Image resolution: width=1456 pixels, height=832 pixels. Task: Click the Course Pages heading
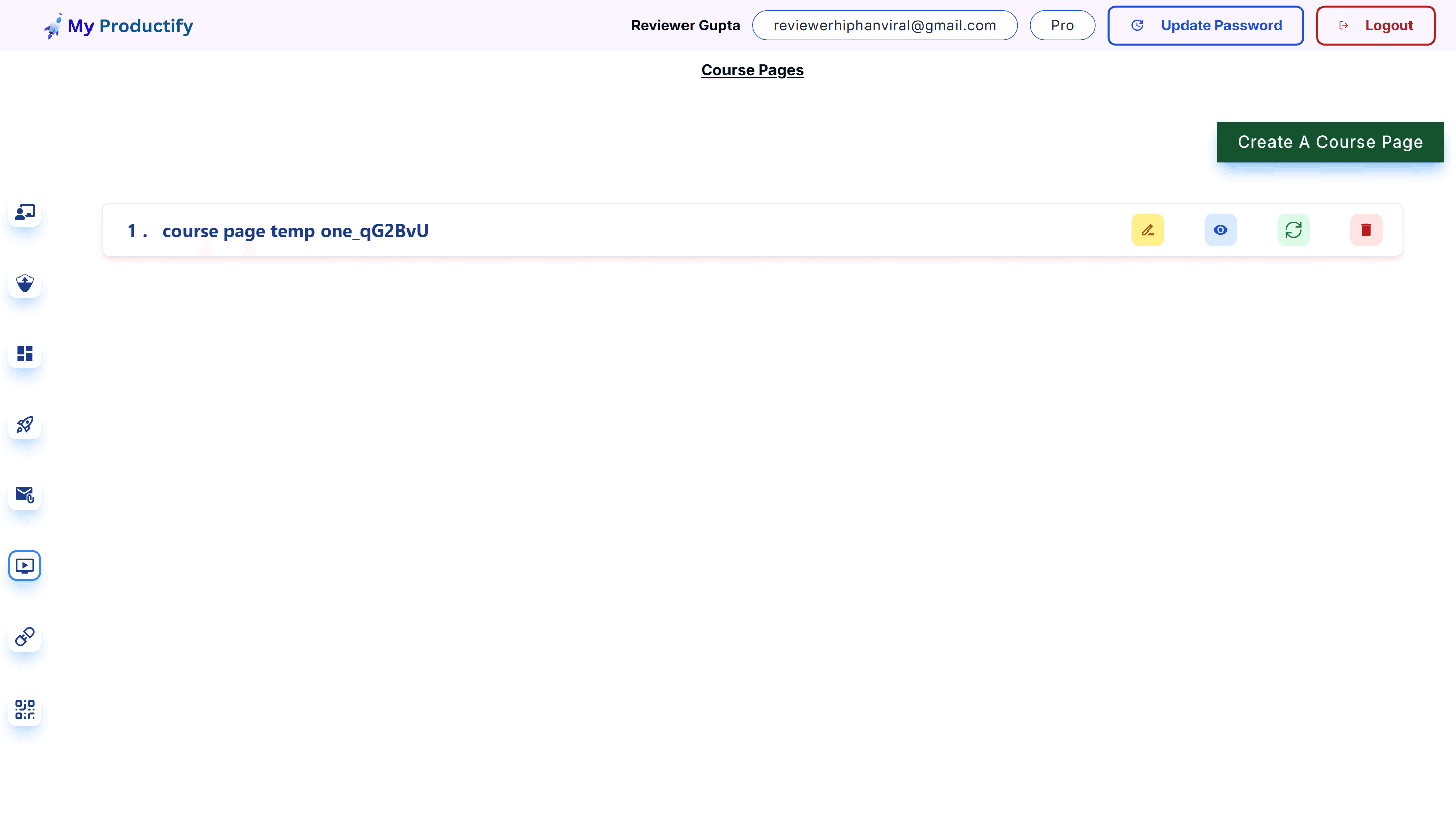752,70
